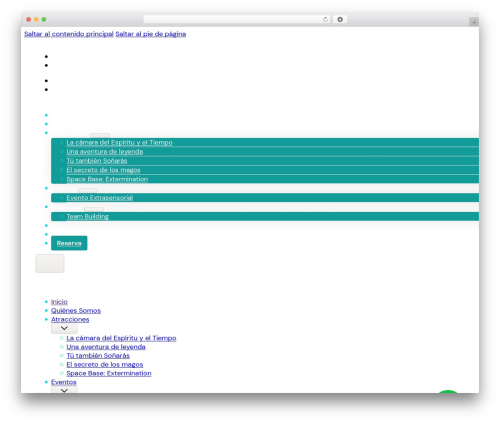The height and width of the screenshot is (423, 500).
Task: Click the browser address bar
Action: 236,19
